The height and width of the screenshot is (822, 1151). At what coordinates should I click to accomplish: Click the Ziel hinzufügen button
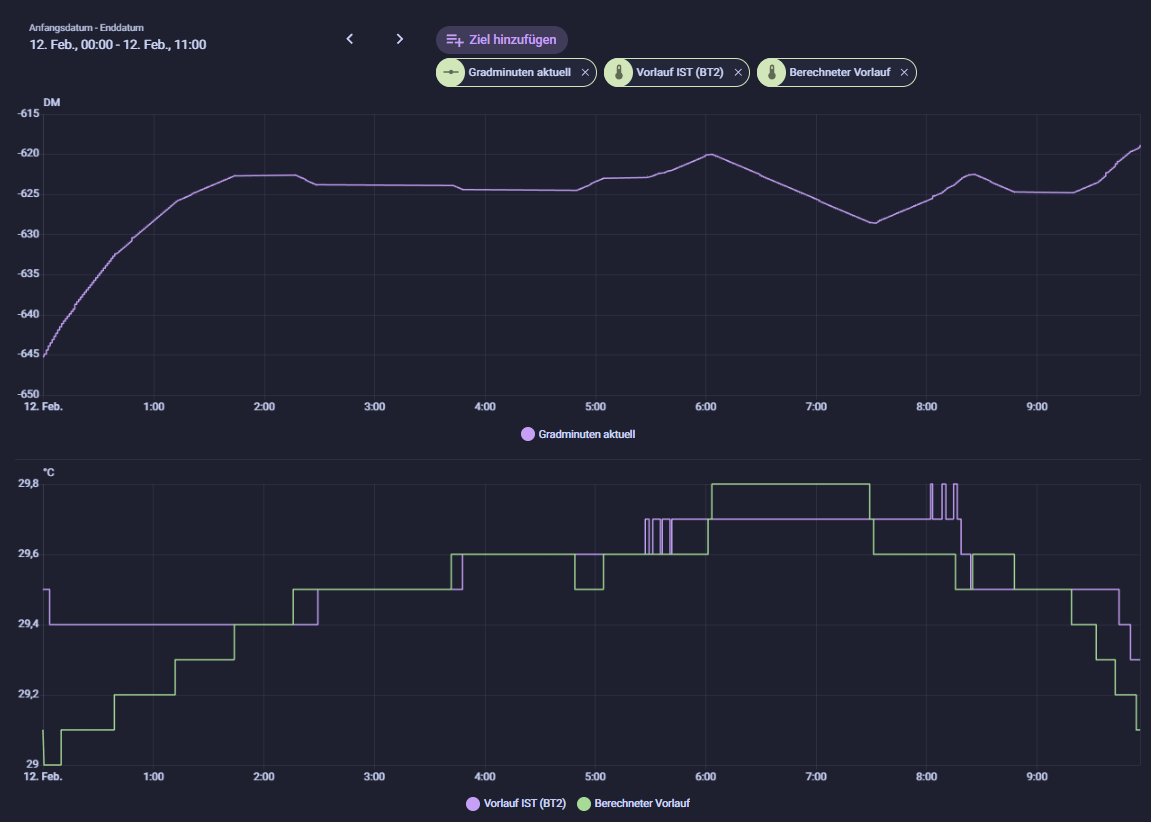502,40
